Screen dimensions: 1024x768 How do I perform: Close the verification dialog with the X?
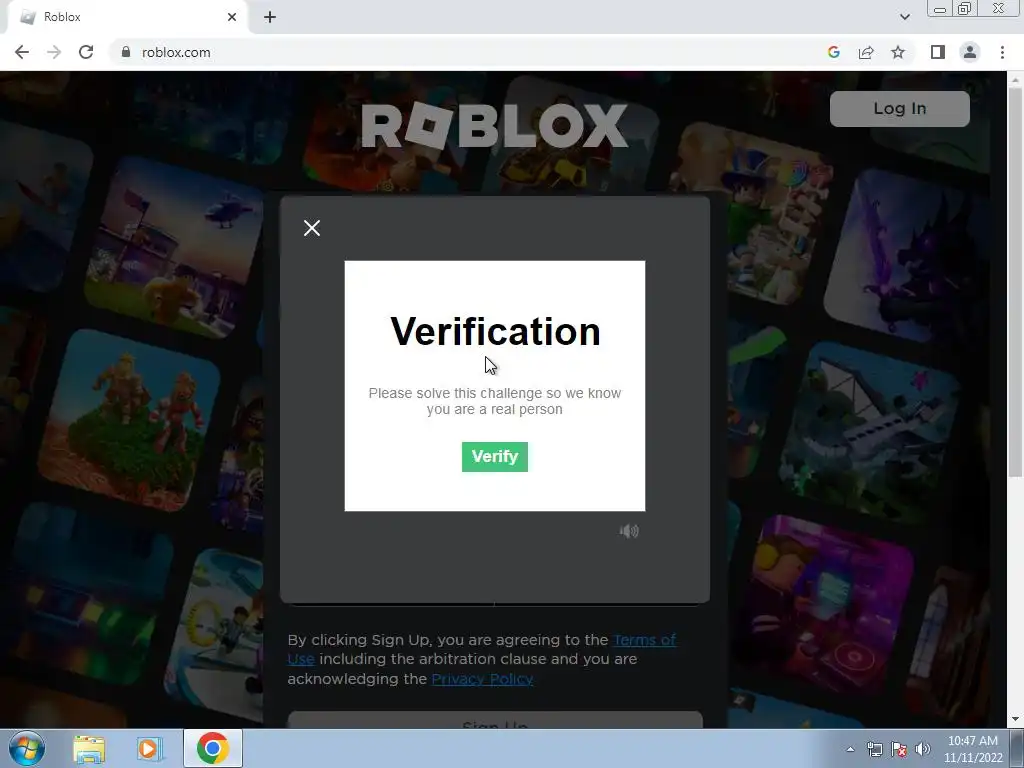[x=312, y=228]
